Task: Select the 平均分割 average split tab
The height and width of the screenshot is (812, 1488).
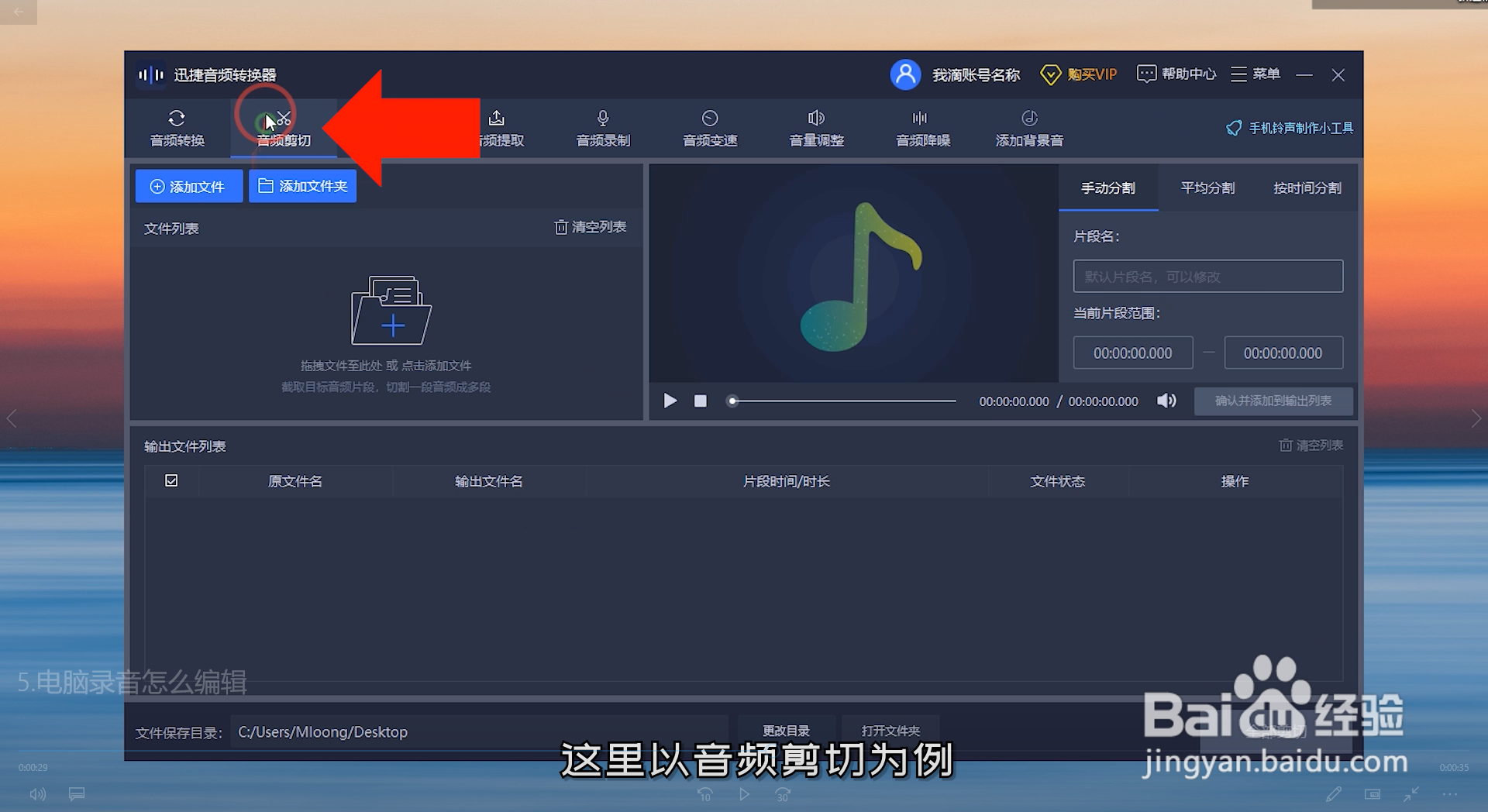Action: click(x=1207, y=188)
